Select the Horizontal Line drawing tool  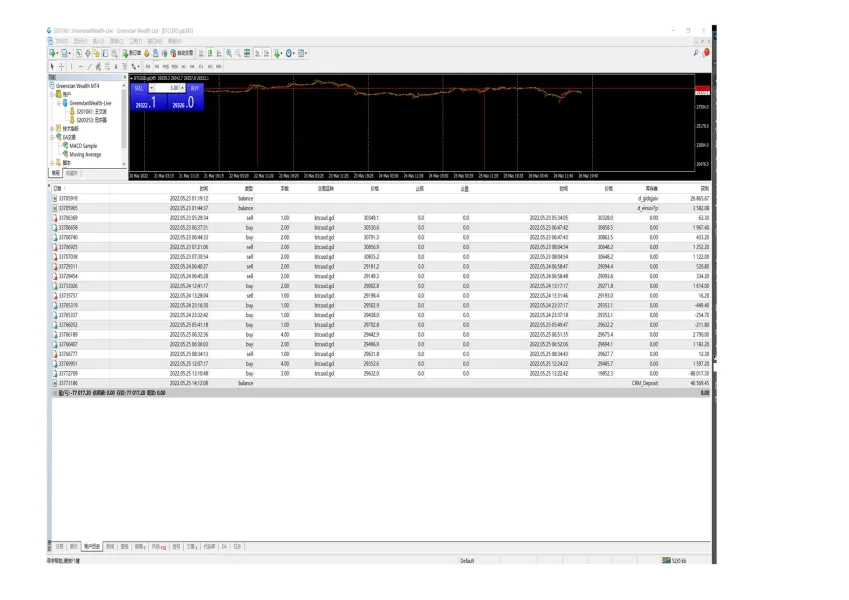81,66
